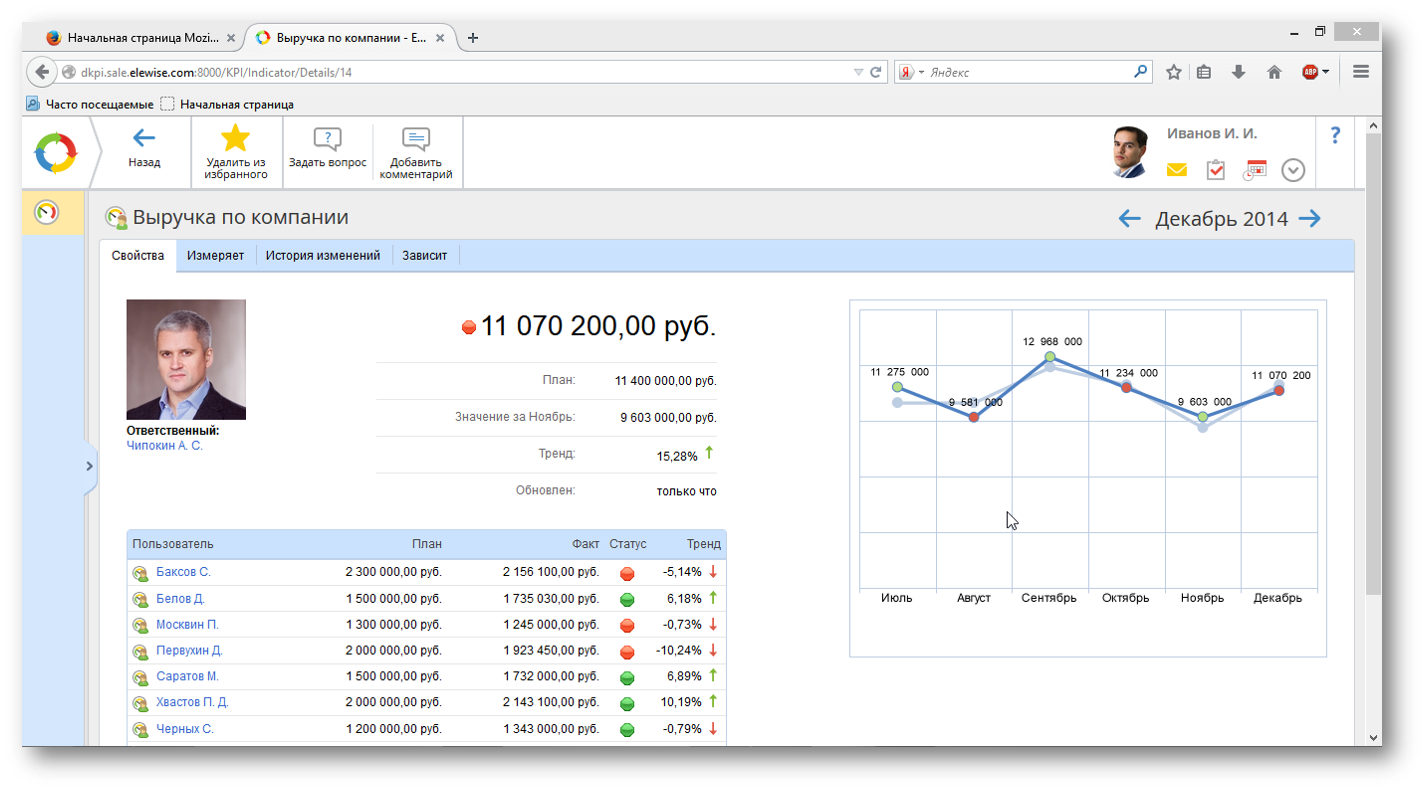
Task: Click the Иванов И. И. avatar photo
Action: pyautogui.click(x=1130, y=153)
